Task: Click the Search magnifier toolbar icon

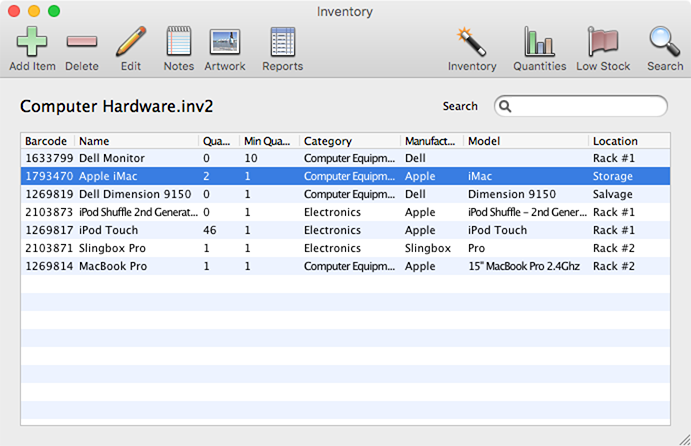Action: [x=665, y=41]
